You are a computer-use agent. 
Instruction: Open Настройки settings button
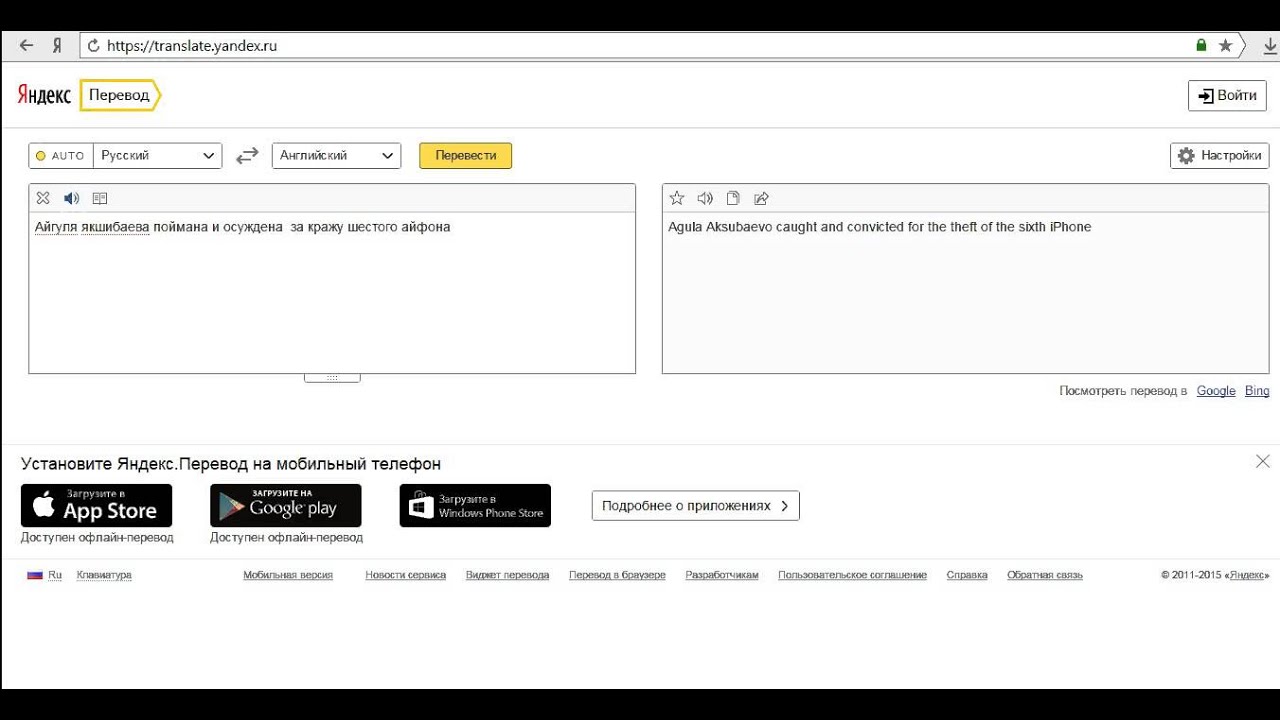click(1220, 156)
